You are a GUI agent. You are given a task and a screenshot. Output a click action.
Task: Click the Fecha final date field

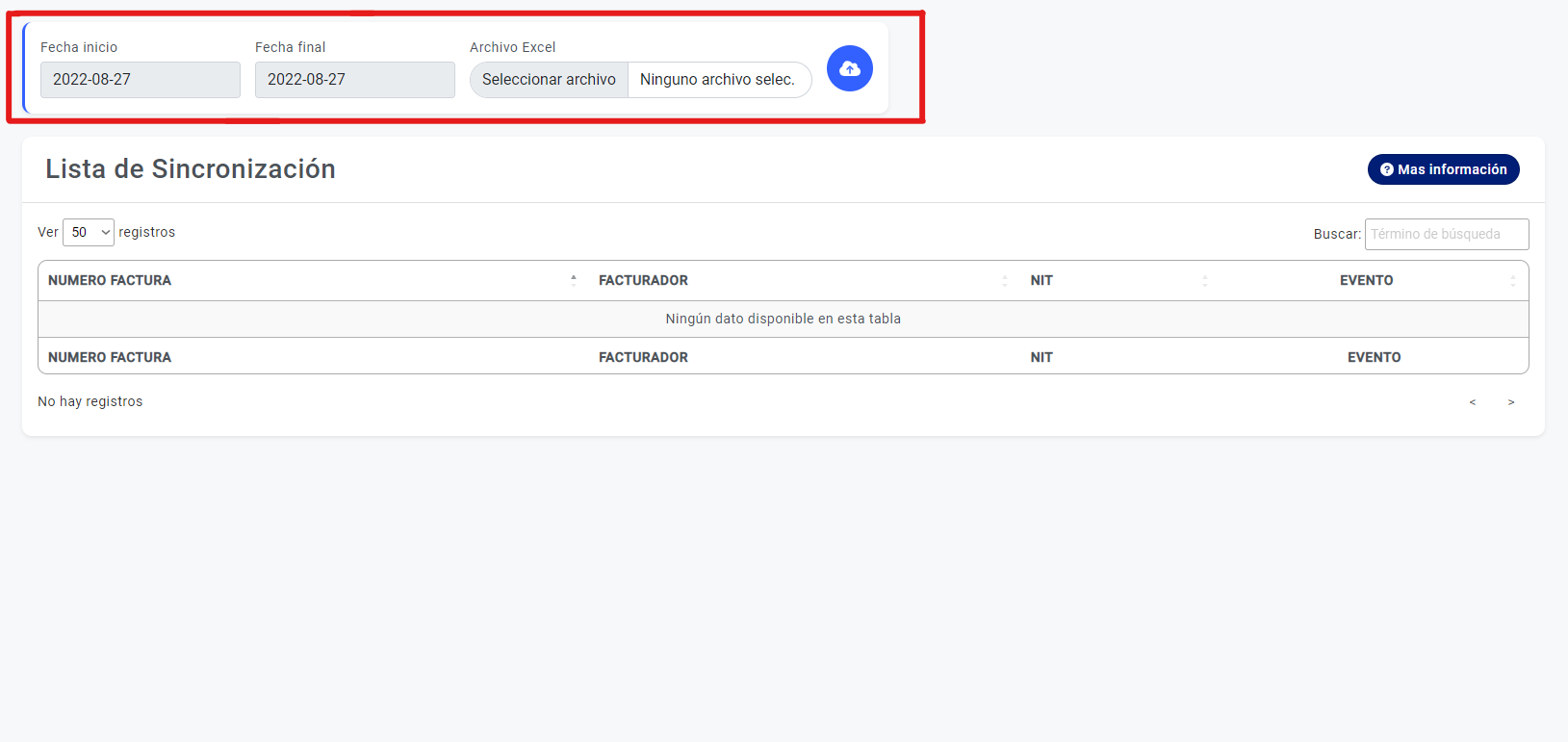click(354, 80)
